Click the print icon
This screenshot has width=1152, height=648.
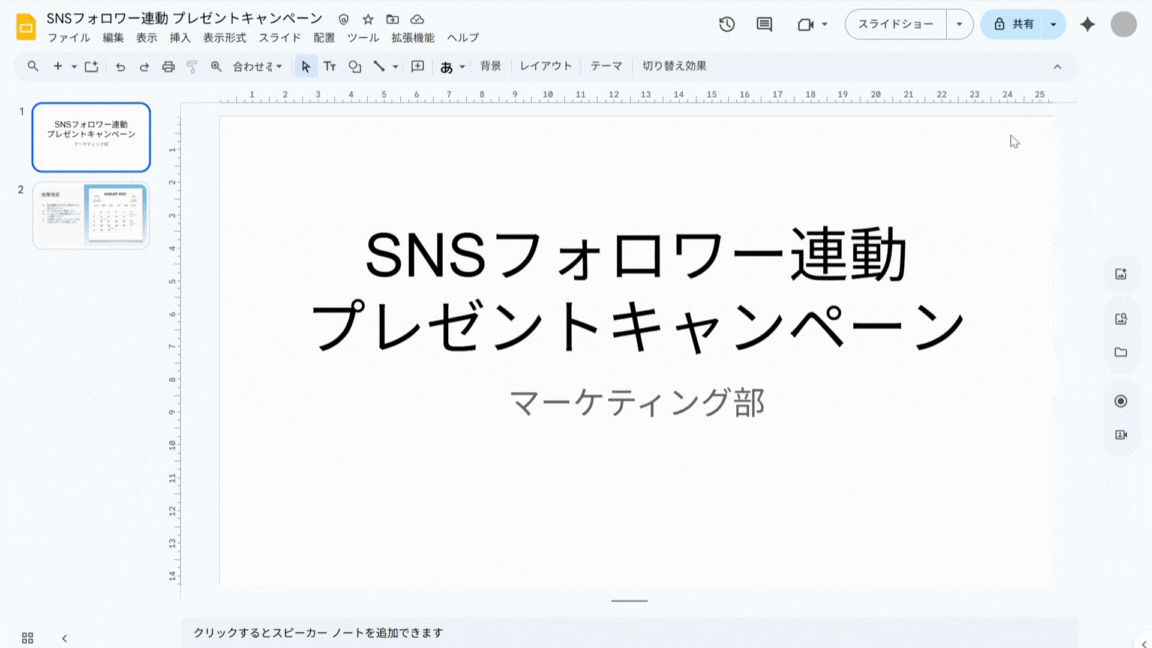pyautogui.click(x=168, y=66)
